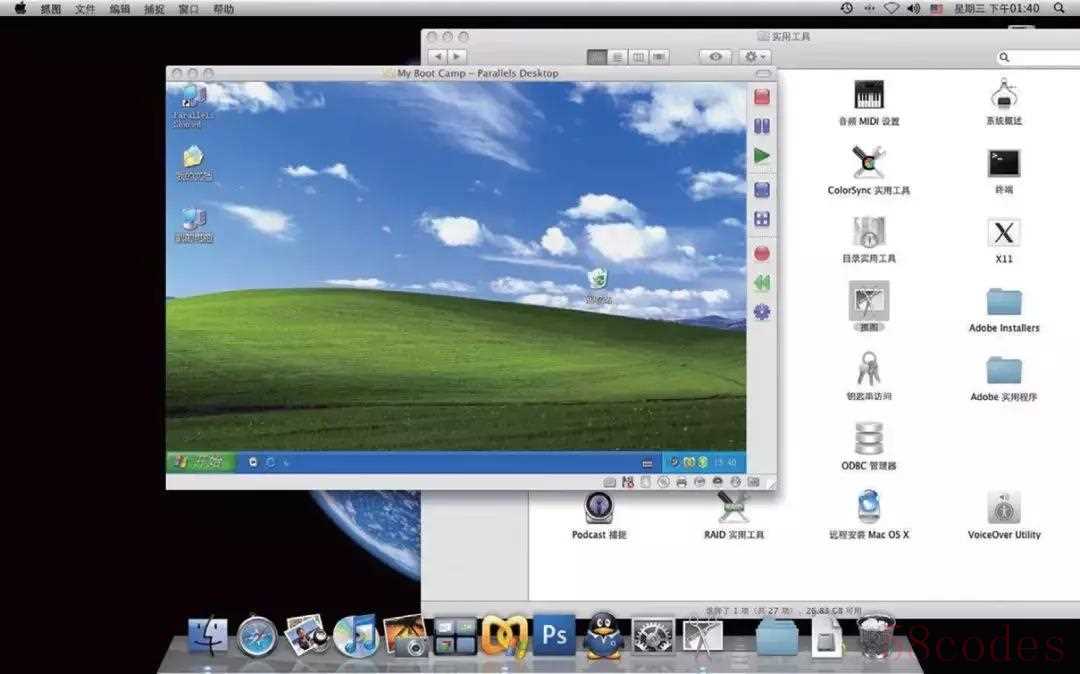Go forward in the Finder window
Screen dimensions: 1080x674
click(457, 56)
